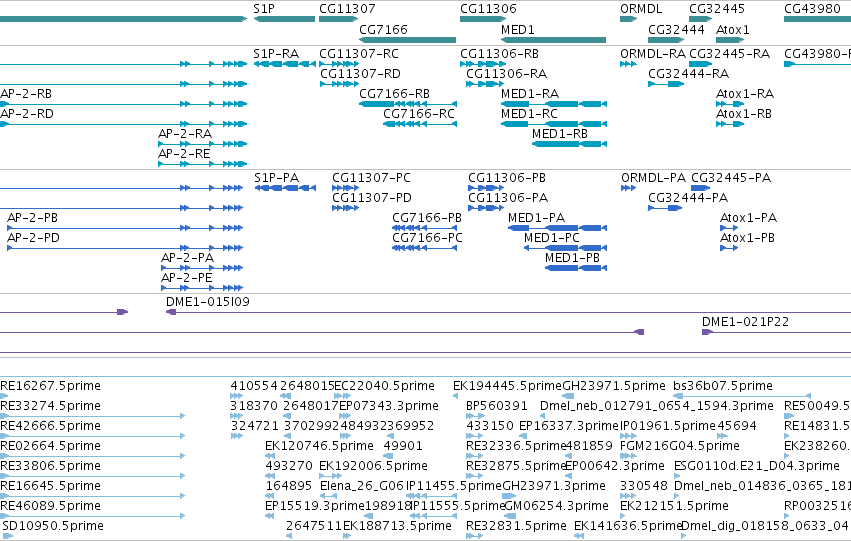Select protein CG11307-PC
Viewport: 851px width, 541px height.
(x=371, y=178)
